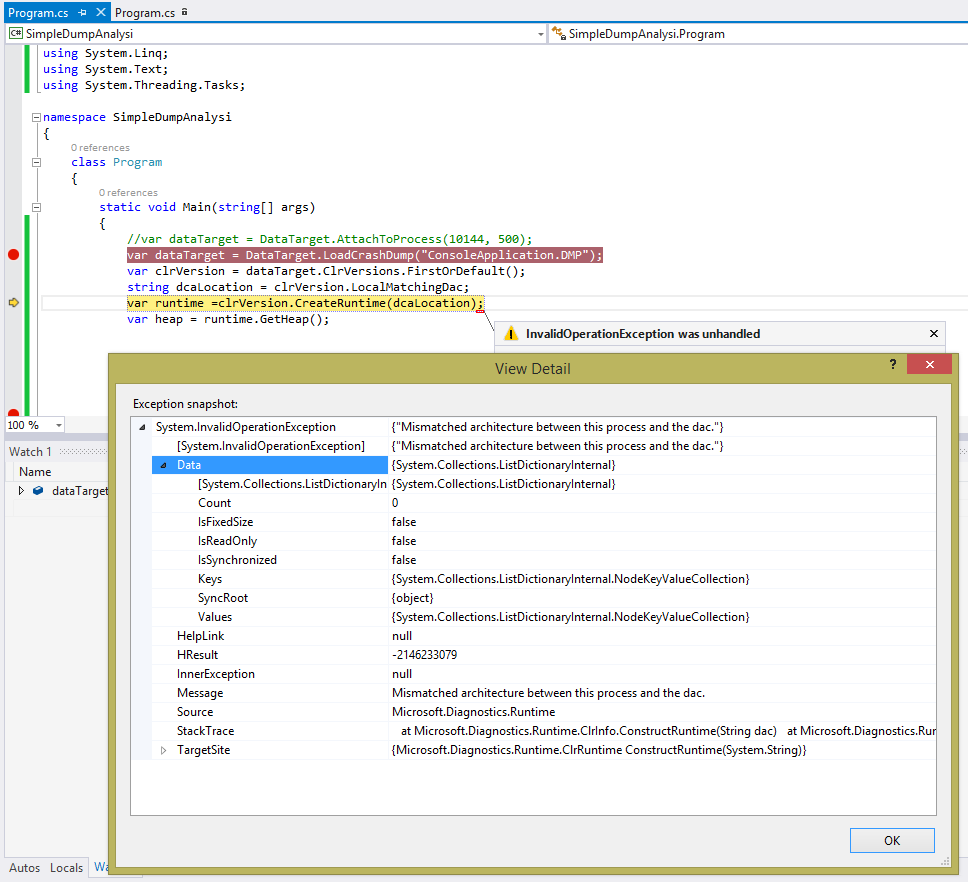
Task: Open the Locals tab
Action: pos(66,868)
